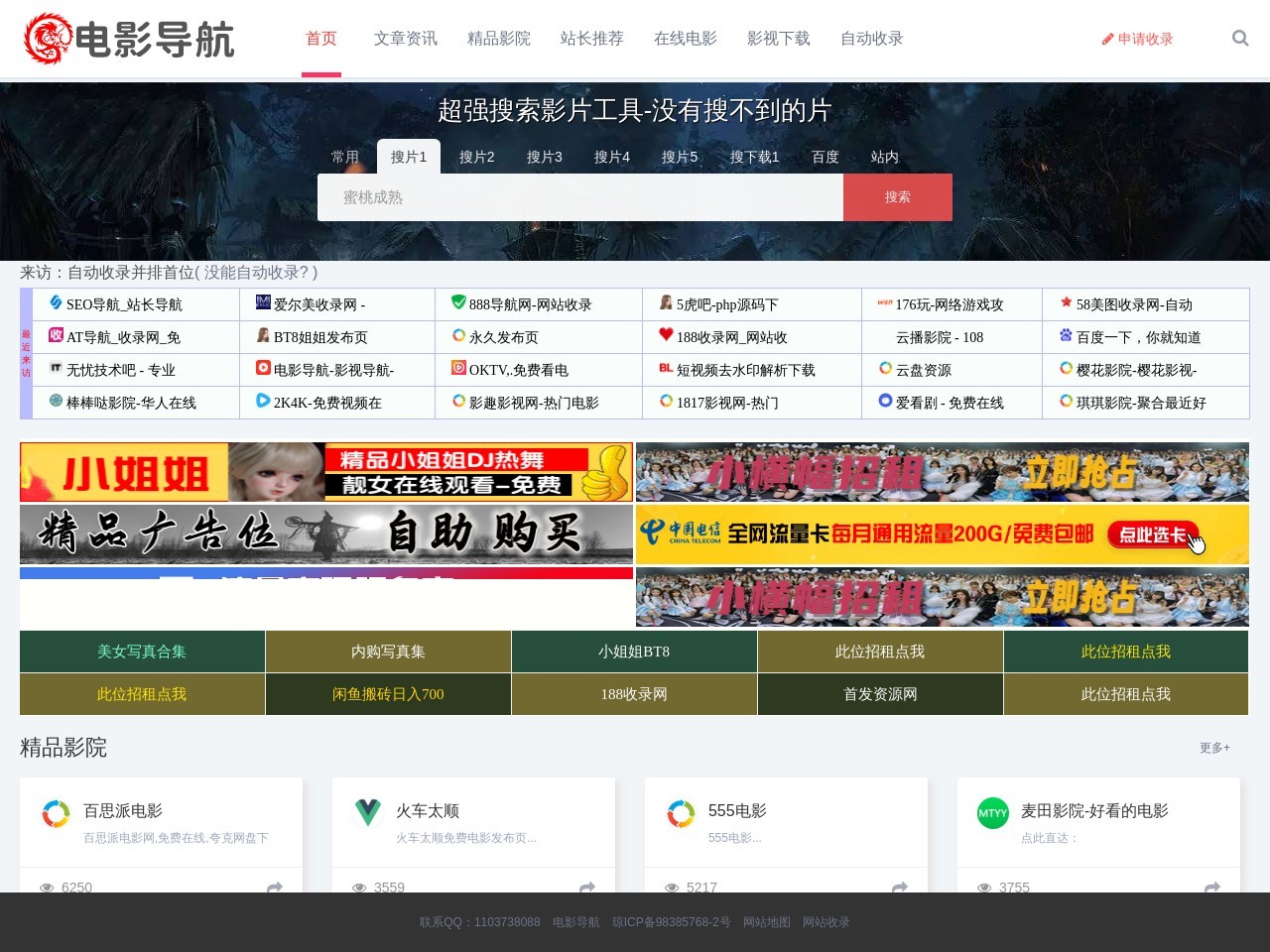The image size is (1270, 952).
Task: Click the 中国电信 流量卡 banner ad
Action: pyautogui.click(x=942, y=535)
